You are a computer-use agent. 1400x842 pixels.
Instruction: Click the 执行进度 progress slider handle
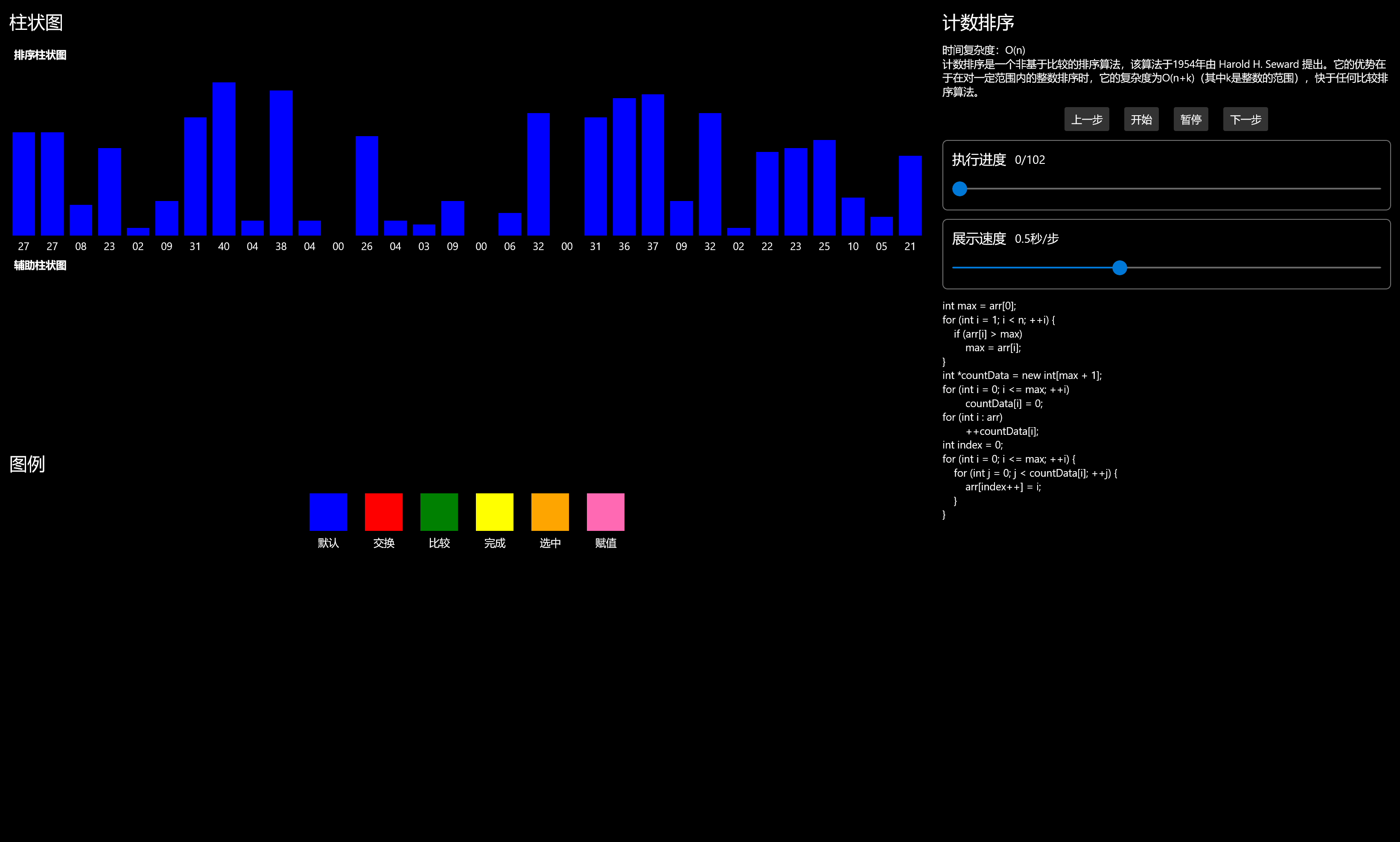(959, 189)
